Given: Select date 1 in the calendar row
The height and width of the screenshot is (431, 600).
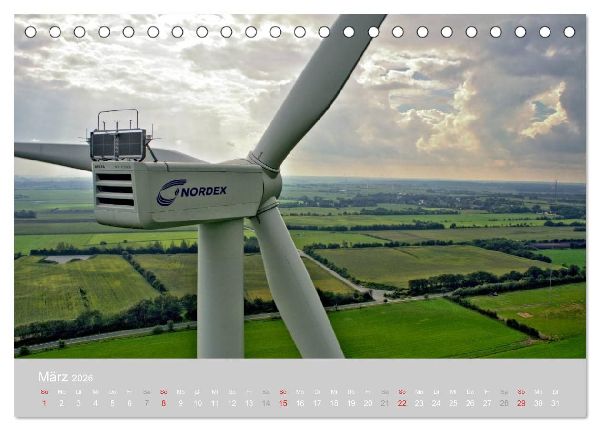Looking at the screenshot, I should (x=44, y=403).
